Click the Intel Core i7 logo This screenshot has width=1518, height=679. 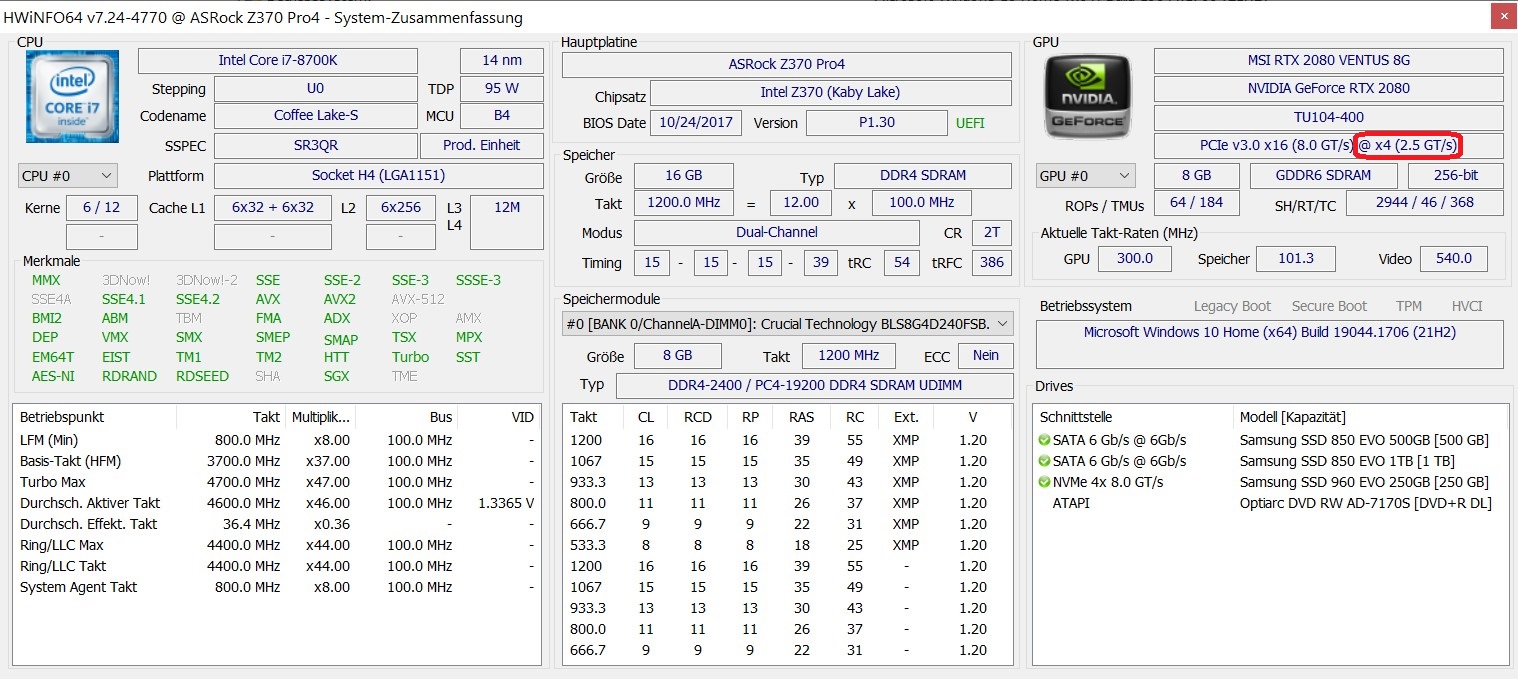(72, 98)
